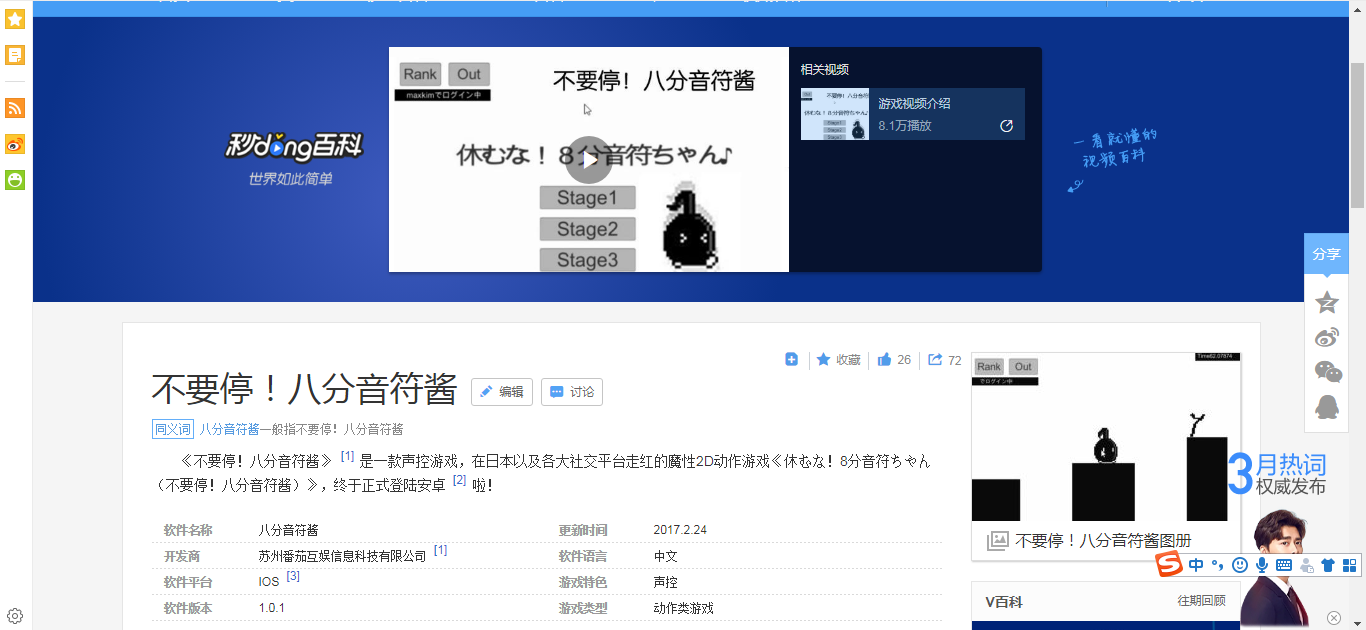Click the 秒懂百科 logo
Viewport: 1366px width, 630px height.
pyautogui.click(x=292, y=147)
